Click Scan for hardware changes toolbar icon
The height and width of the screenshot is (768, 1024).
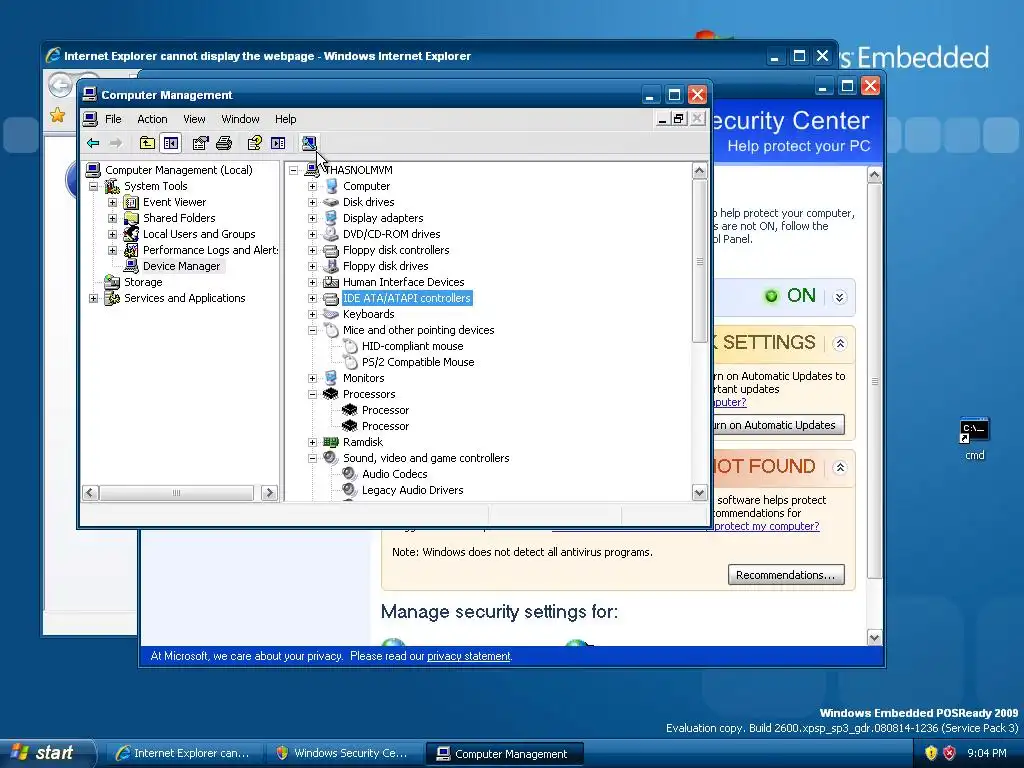click(x=309, y=143)
